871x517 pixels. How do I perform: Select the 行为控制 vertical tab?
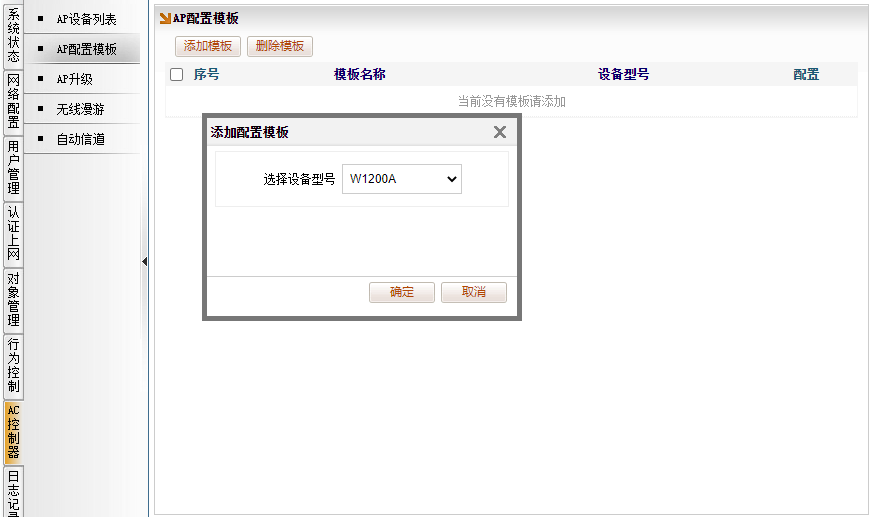click(13, 365)
